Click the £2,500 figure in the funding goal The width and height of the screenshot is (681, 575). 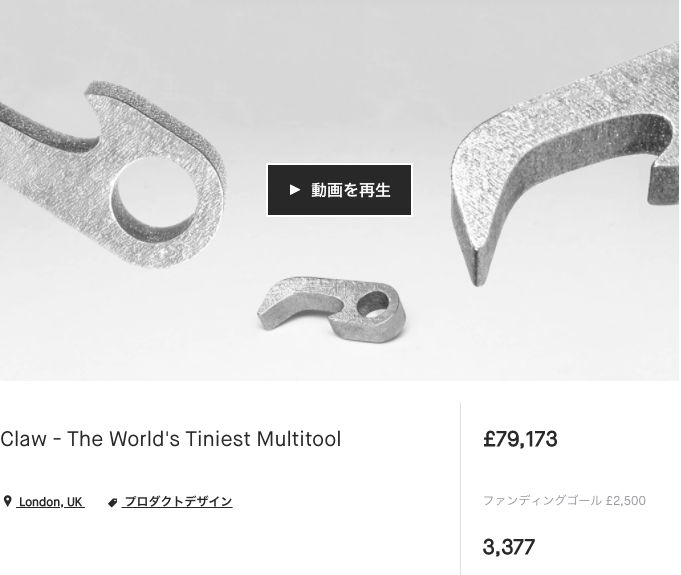626,501
